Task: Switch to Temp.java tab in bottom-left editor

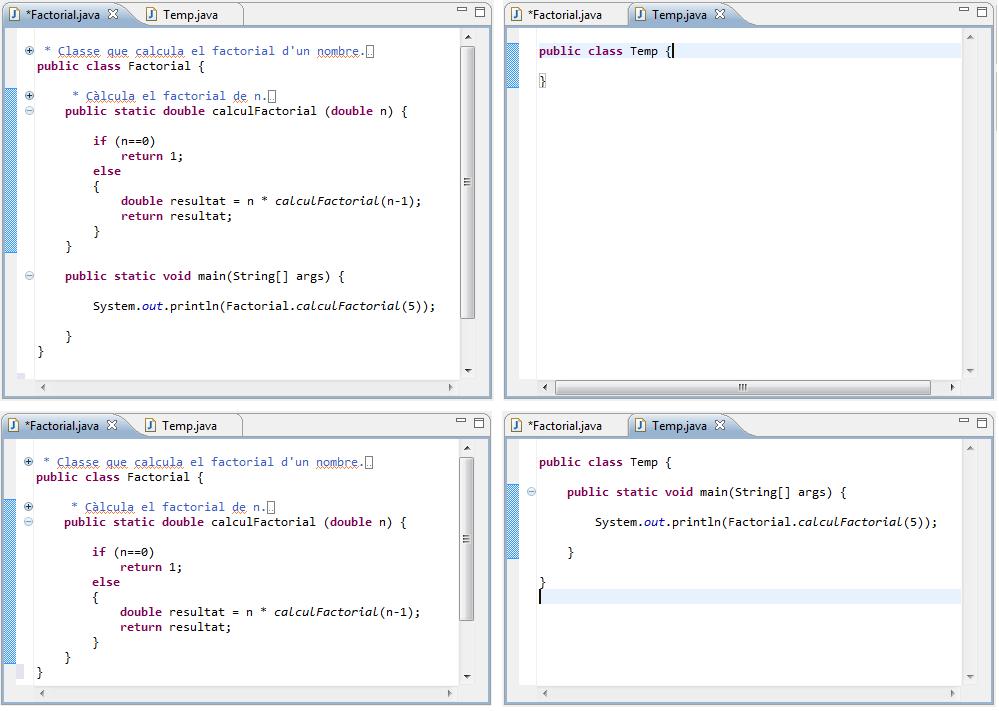Action: point(189,426)
